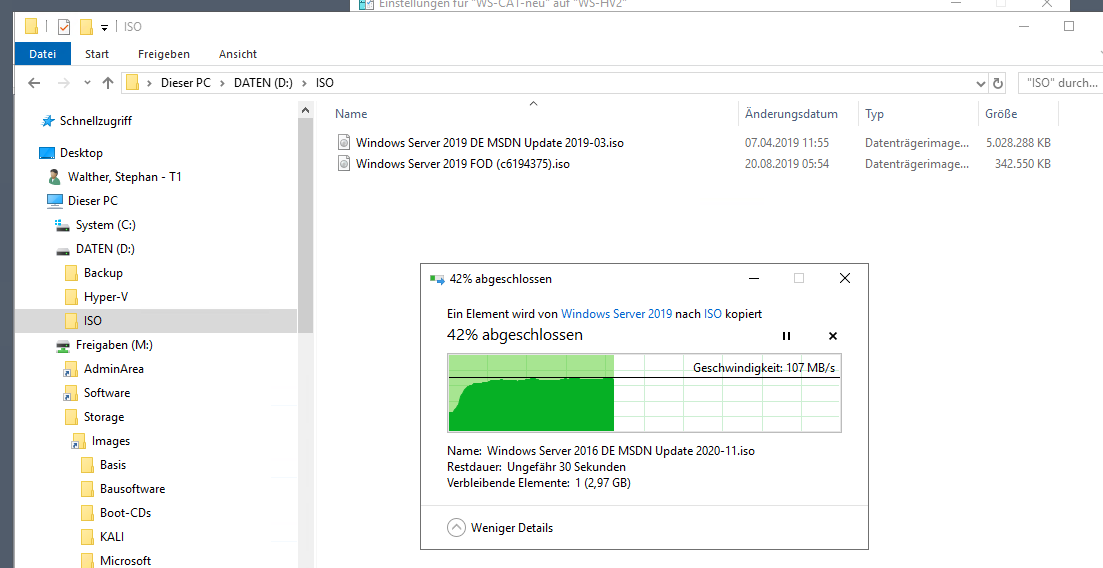Screen dimensions: 1103x568
Task: Sort files by Größe column
Action: (x=1001, y=114)
